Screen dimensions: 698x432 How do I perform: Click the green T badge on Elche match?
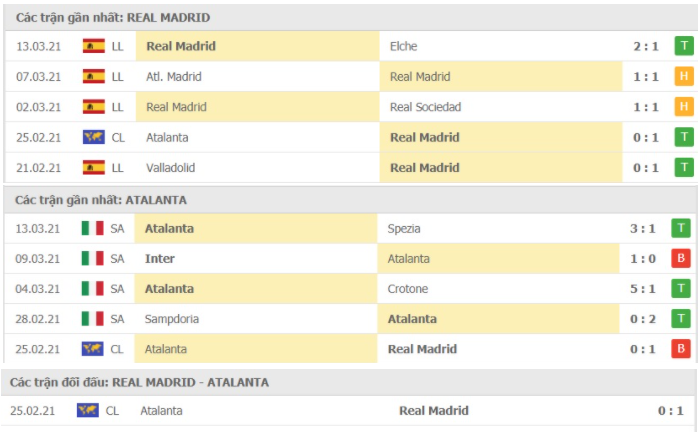(684, 46)
